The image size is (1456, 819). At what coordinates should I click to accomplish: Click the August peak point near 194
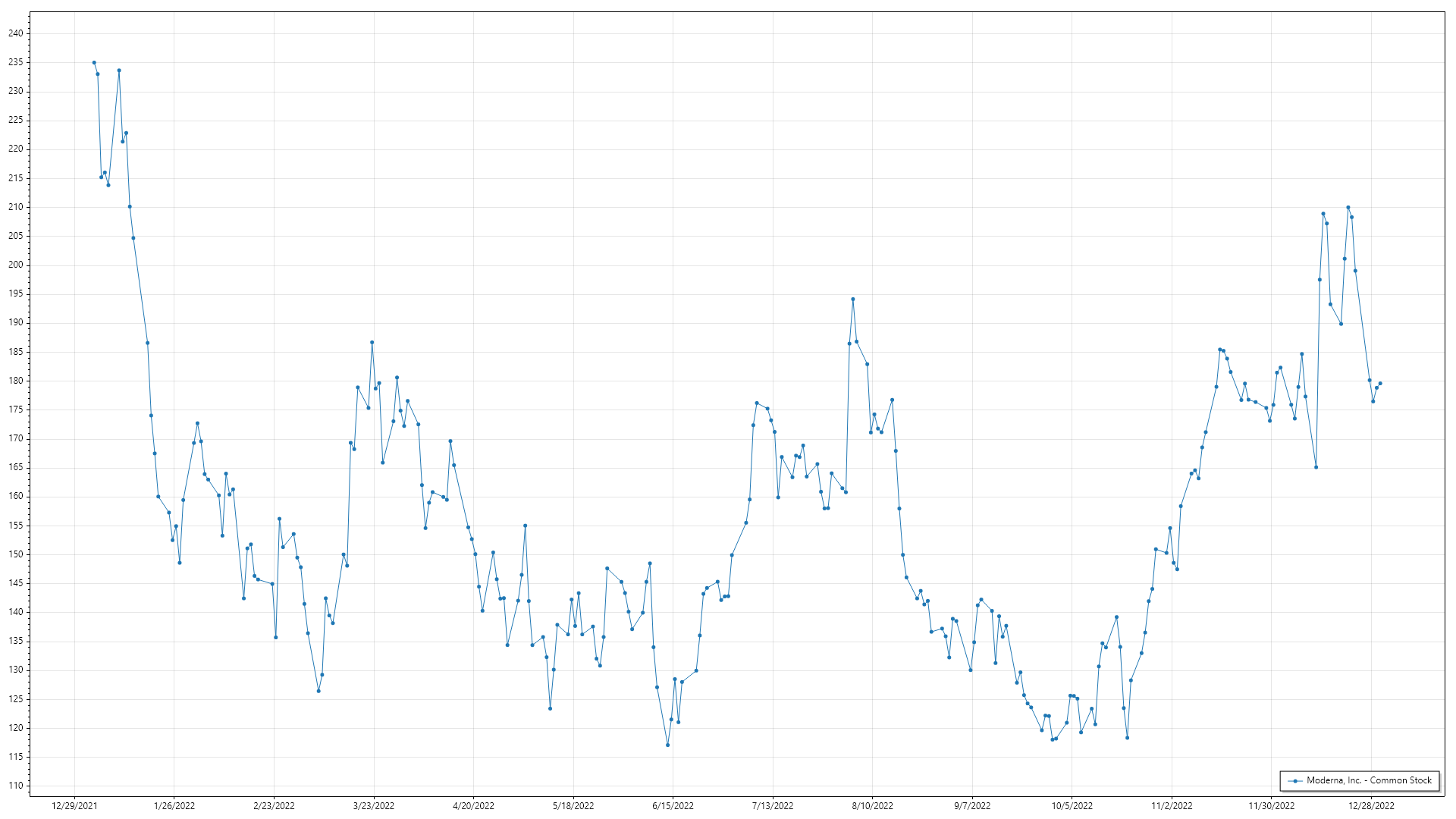pyautogui.click(x=852, y=300)
